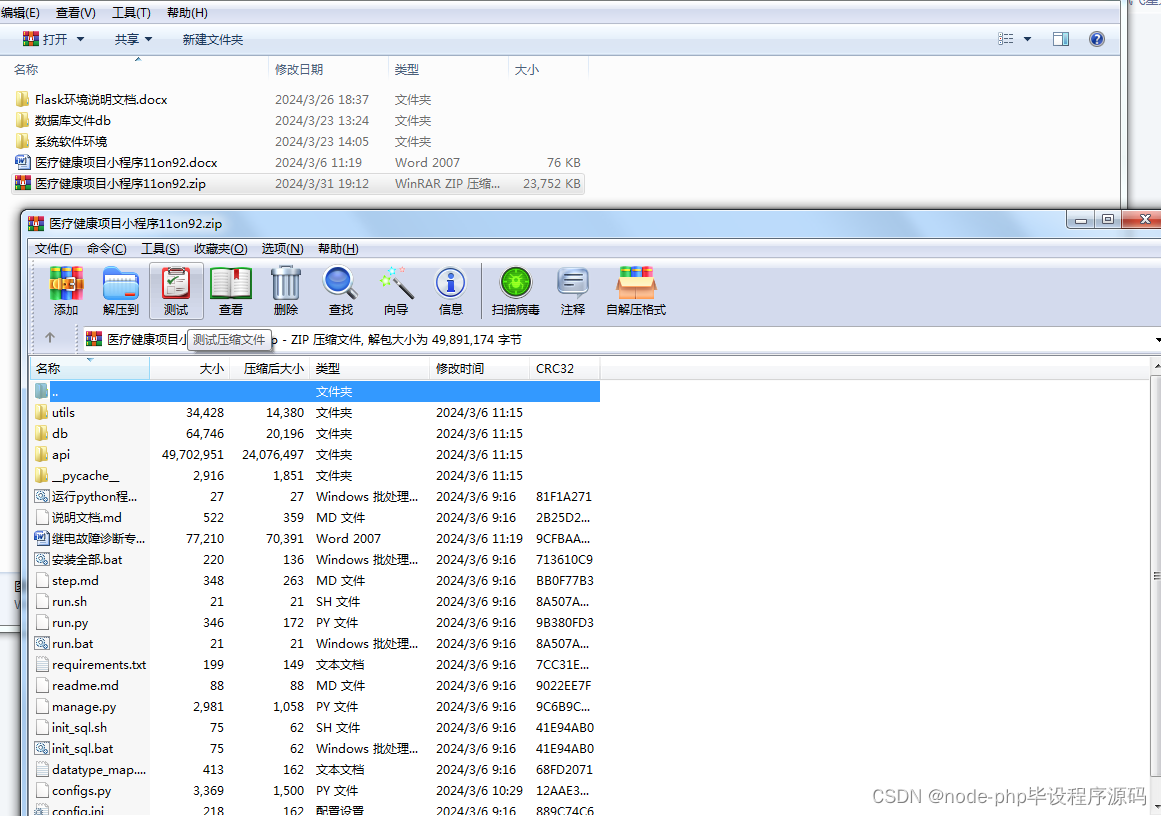Run the Virus Scan (扫描病毒) icon
Viewport: 1161px width, 816px height.
pos(515,290)
